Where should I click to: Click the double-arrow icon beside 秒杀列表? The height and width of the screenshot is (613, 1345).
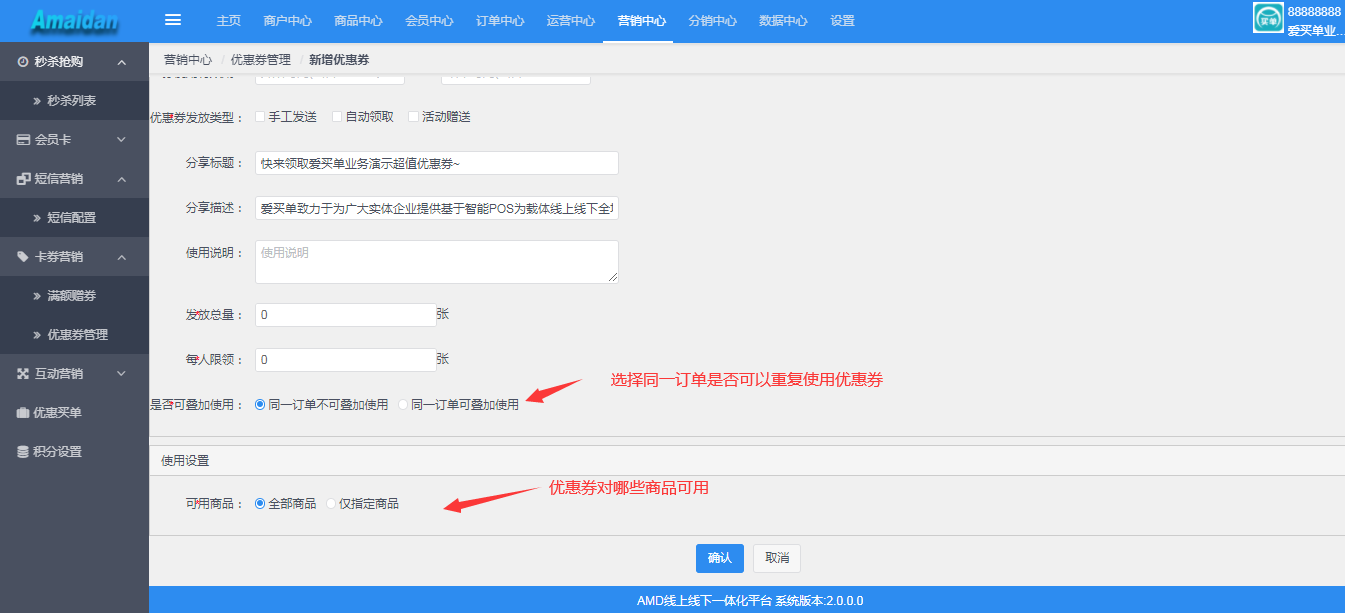pyautogui.click(x=37, y=101)
